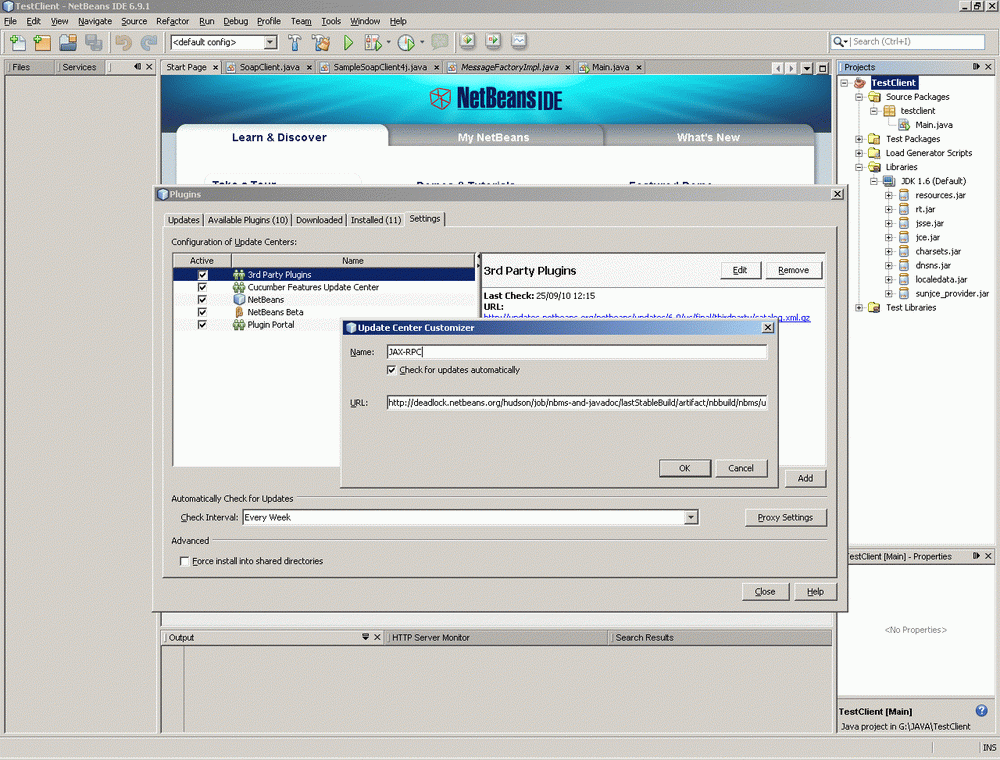Run the main project with green arrow
Screen dimensions: 1000x760
pos(348,43)
